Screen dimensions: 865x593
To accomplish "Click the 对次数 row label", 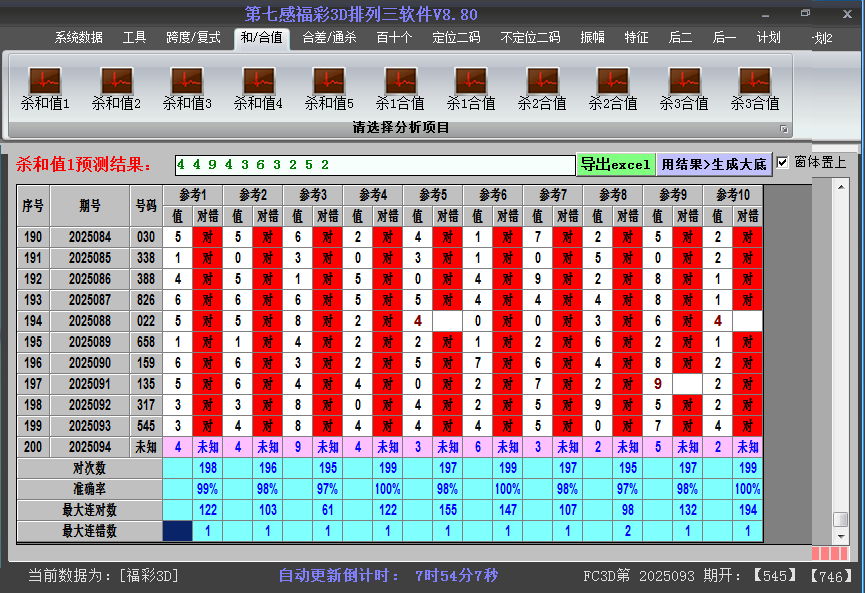I will click(x=89, y=468).
